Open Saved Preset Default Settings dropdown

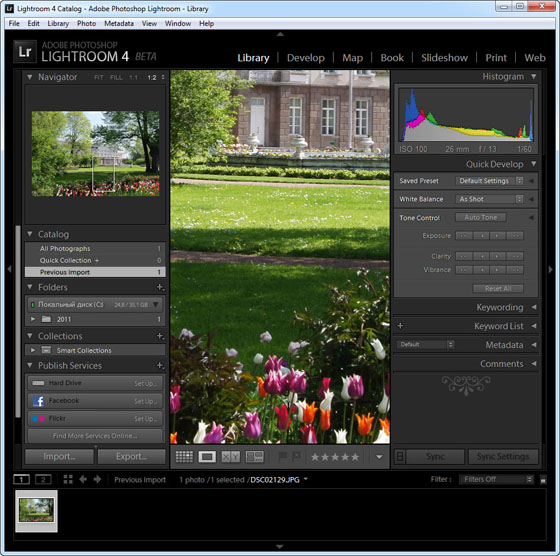[490, 181]
